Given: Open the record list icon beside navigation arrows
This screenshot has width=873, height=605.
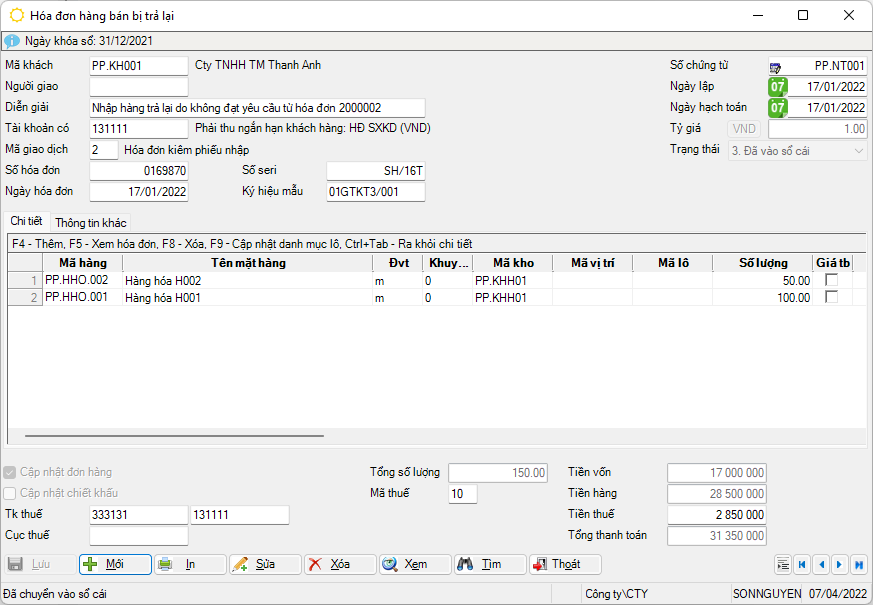Looking at the screenshot, I should 782,565.
